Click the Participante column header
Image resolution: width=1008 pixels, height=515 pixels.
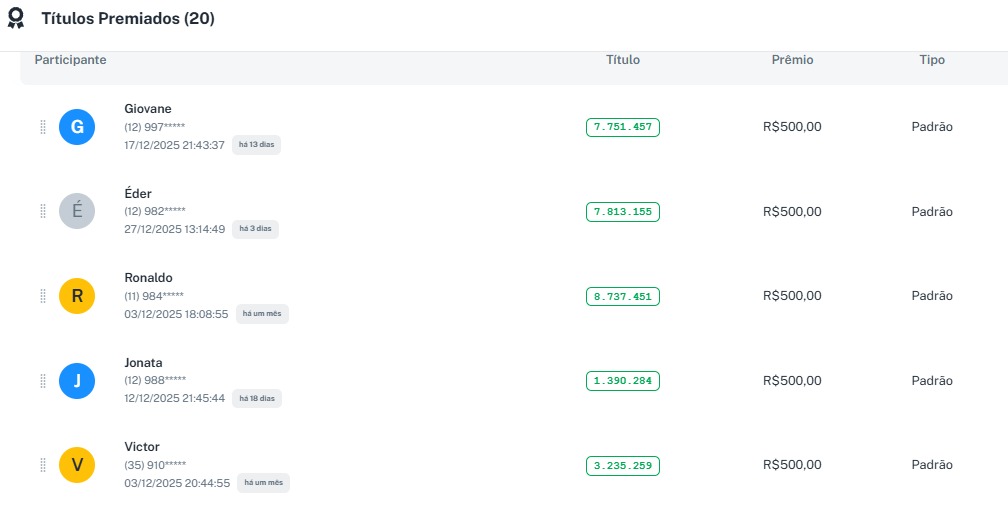pyautogui.click(x=70, y=60)
